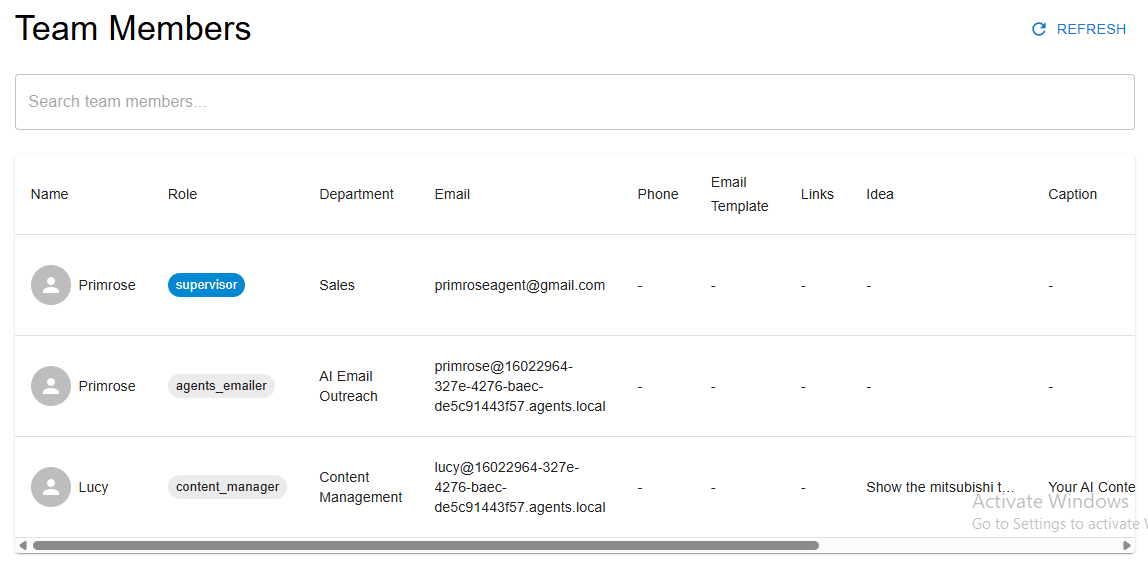Viewport: 1148px width, 562px height.
Task: Select the content_manager role chip
Action: (x=227, y=487)
